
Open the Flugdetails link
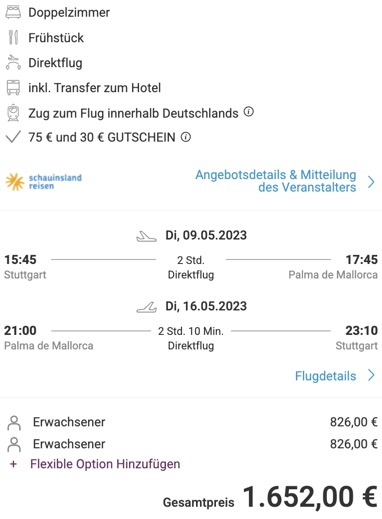[325, 376]
